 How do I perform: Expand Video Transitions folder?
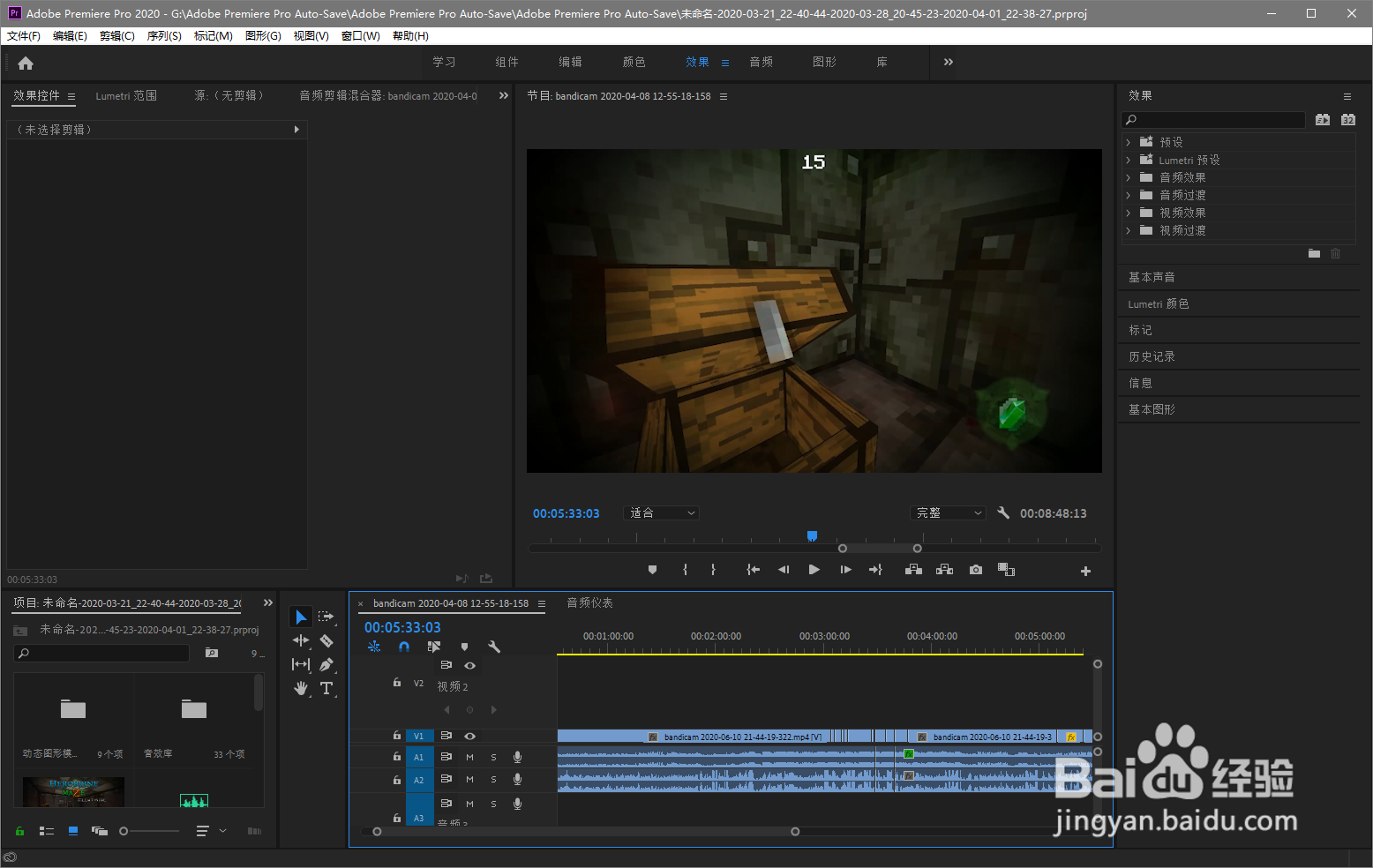click(x=1128, y=230)
